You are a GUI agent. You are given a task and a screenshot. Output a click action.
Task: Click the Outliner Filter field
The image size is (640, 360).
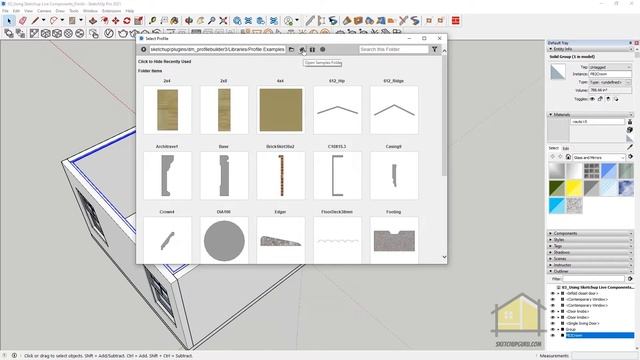(594, 279)
